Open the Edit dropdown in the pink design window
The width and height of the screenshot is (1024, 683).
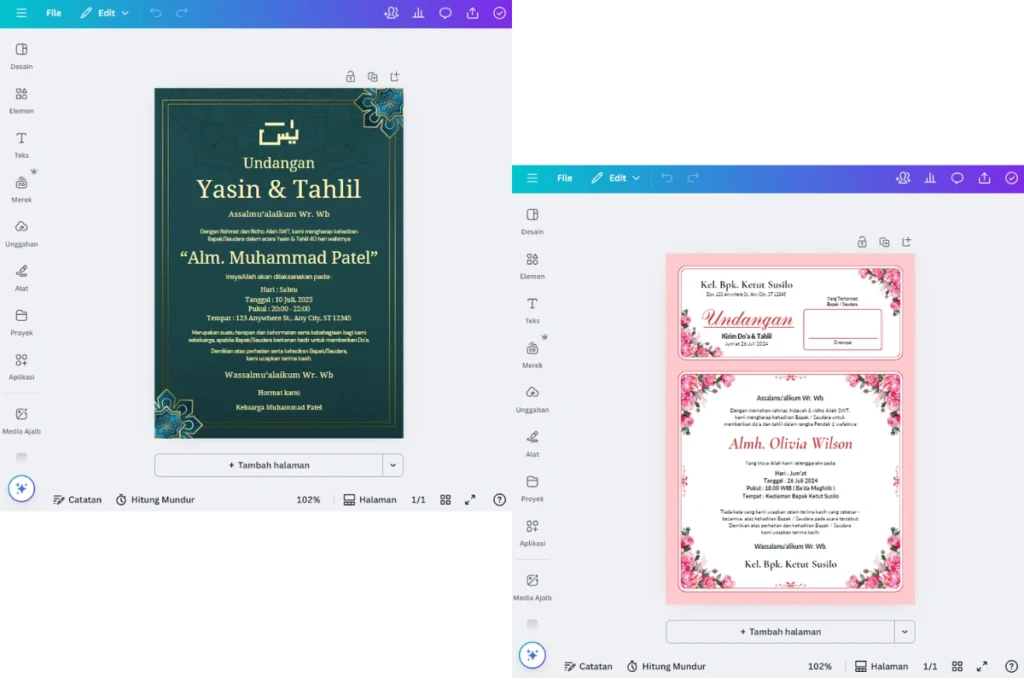[617, 177]
